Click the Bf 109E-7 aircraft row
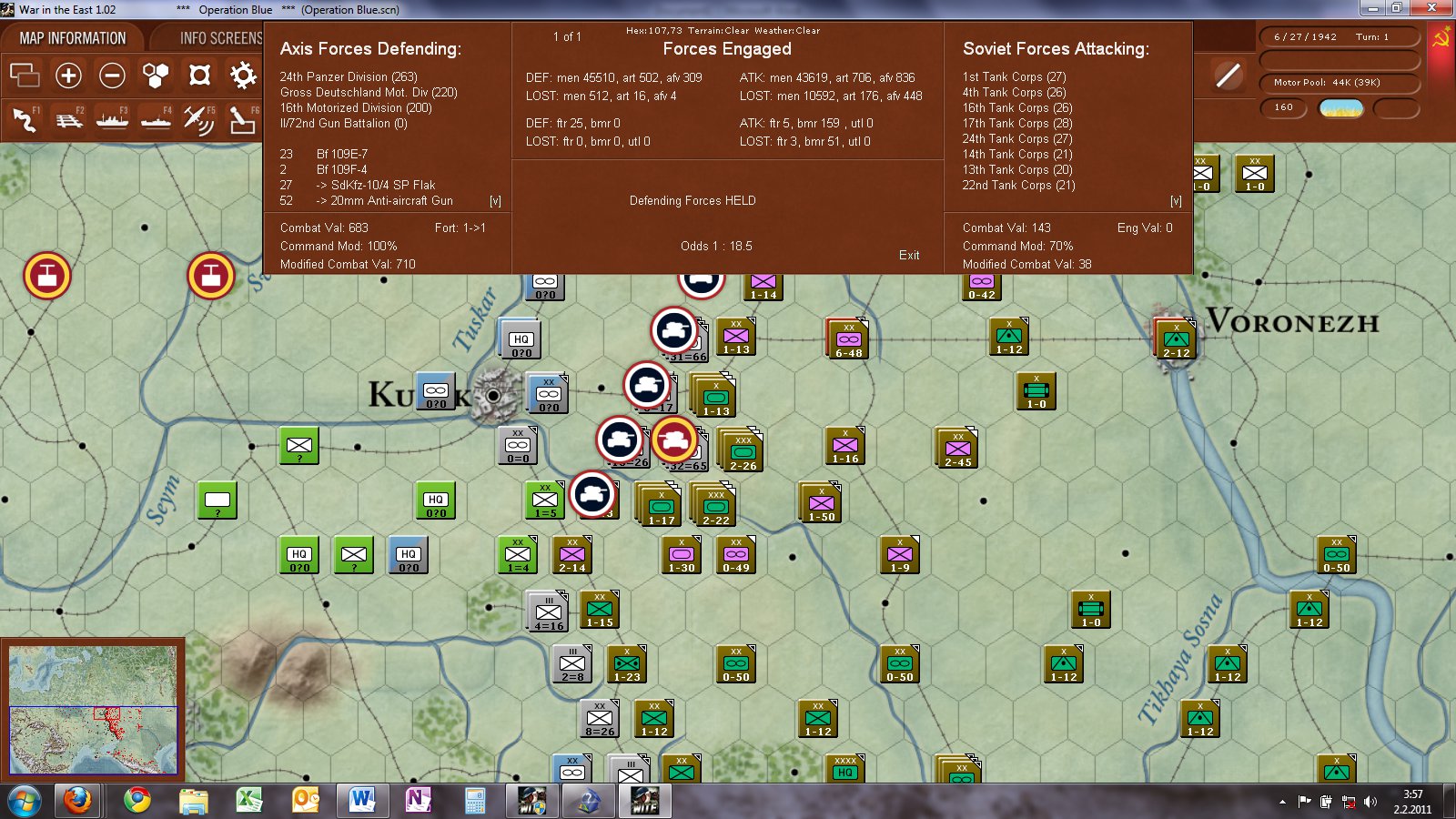 (x=324, y=154)
